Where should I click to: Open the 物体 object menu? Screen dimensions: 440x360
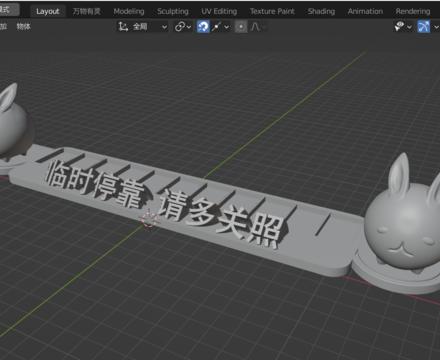[x=24, y=27]
